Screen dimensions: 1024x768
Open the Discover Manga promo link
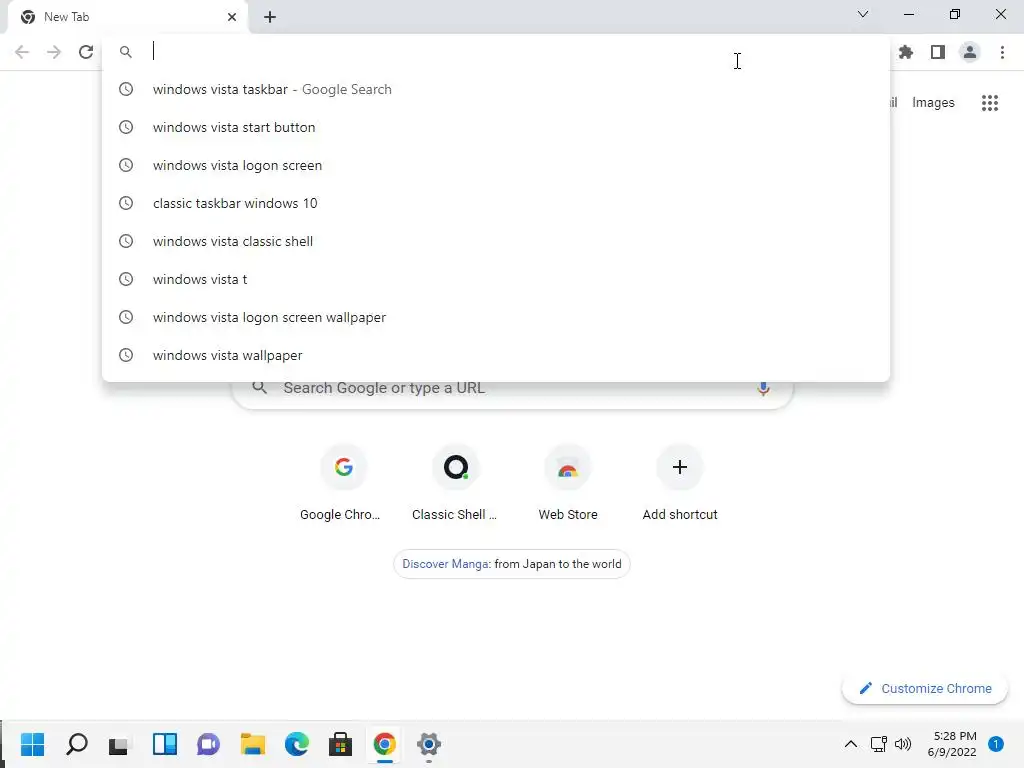pos(511,564)
